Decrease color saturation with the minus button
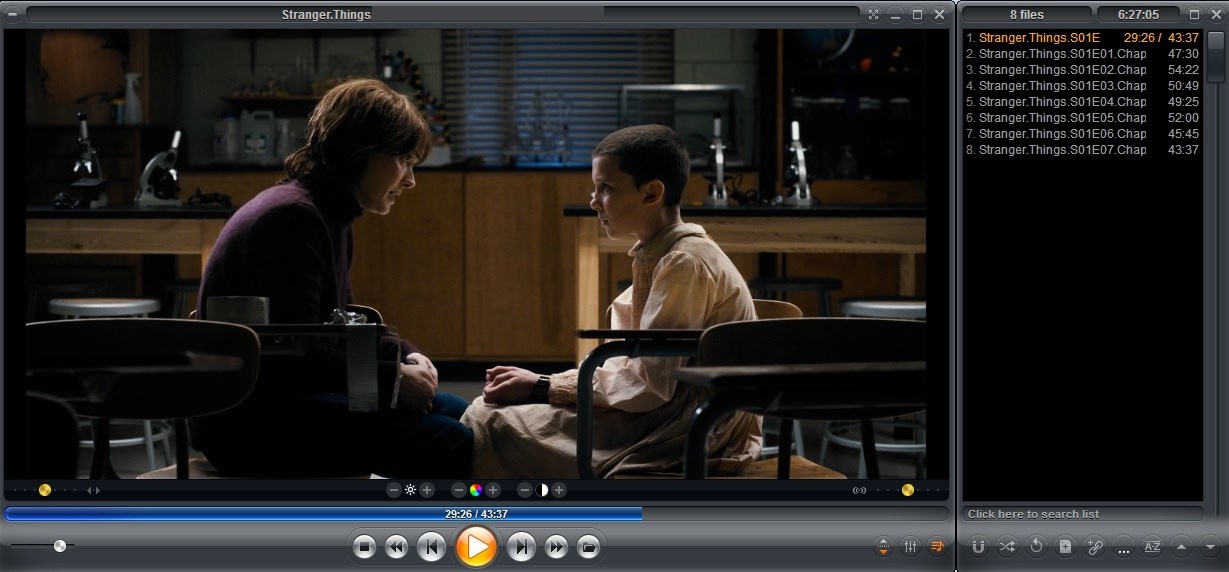This screenshot has height=572, width=1229. tap(459, 490)
